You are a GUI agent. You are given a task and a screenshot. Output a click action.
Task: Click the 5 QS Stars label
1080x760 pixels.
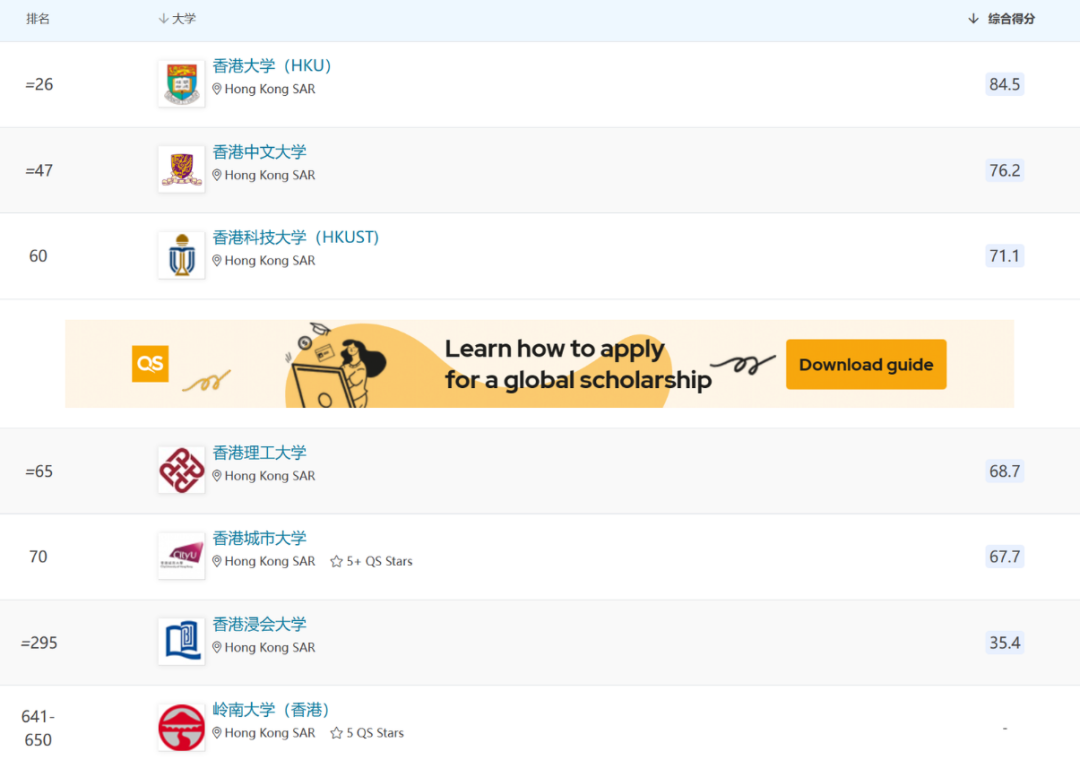tap(375, 733)
